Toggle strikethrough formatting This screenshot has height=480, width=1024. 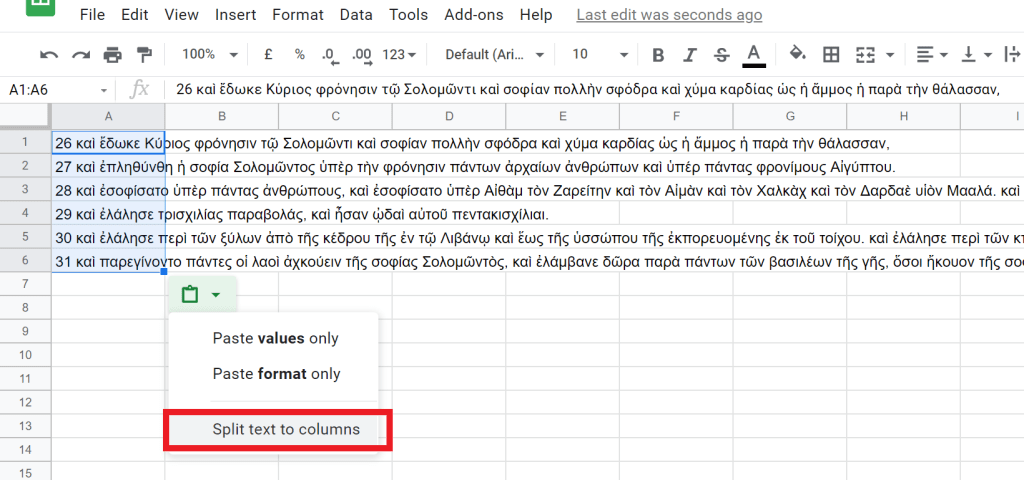coord(721,54)
